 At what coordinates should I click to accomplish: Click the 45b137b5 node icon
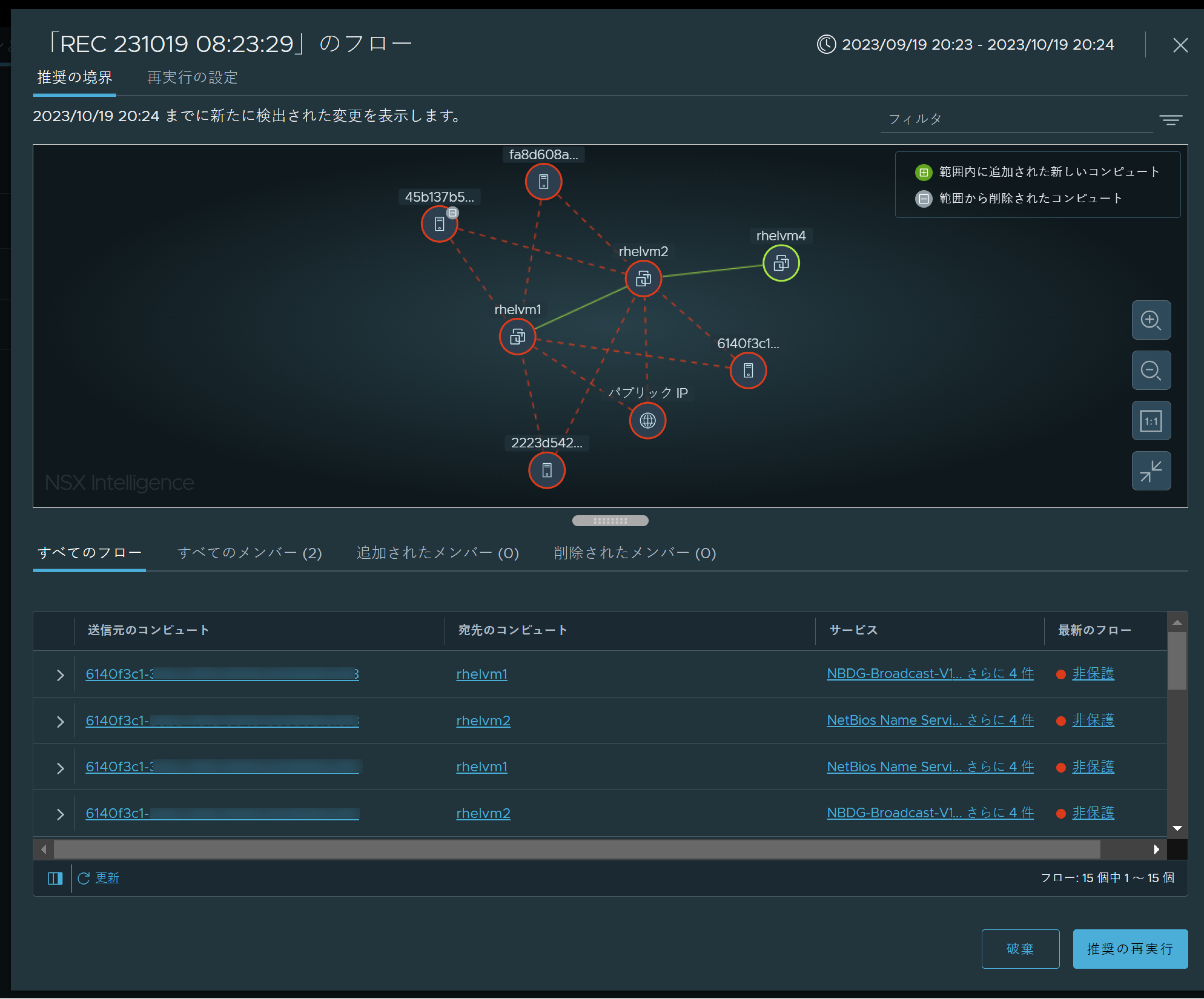(439, 224)
